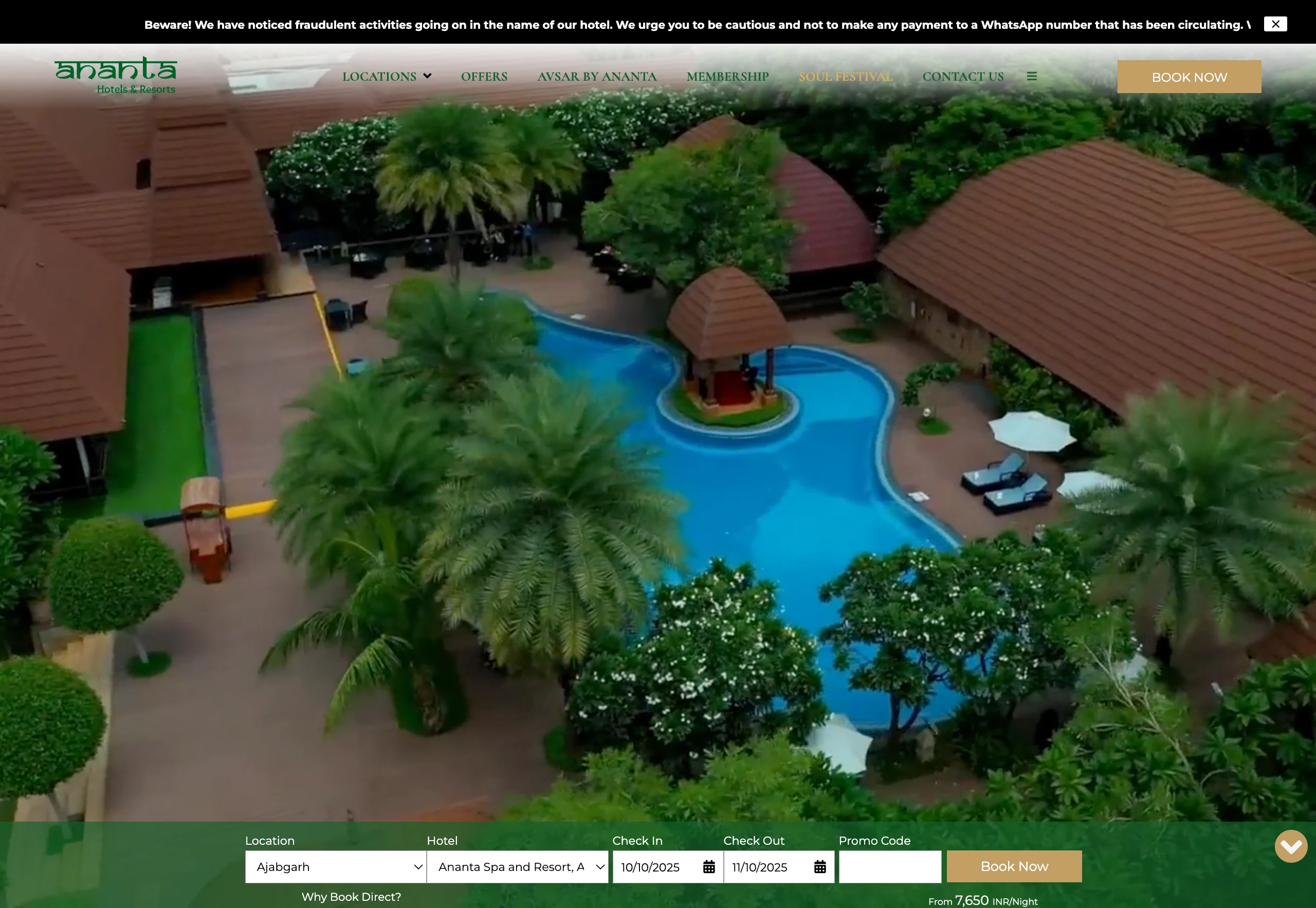The image size is (1316, 908).
Task: Open Contact Us page
Action: pos(963,76)
